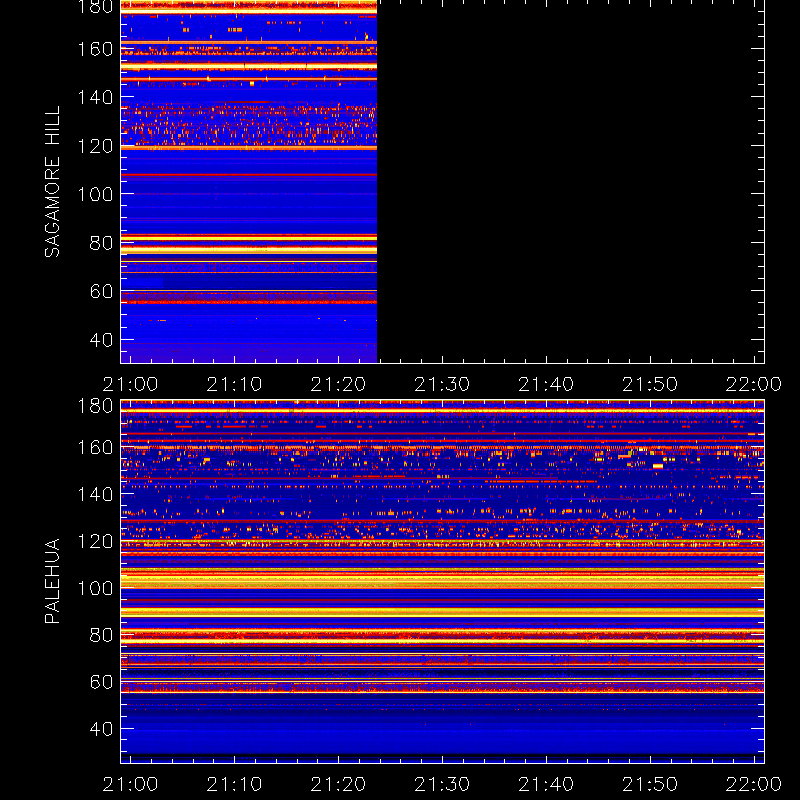Click the 21:00 time label under Sagamore Hill plot
Viewport: 800px width, 800px height.
(x=130, y=384)
